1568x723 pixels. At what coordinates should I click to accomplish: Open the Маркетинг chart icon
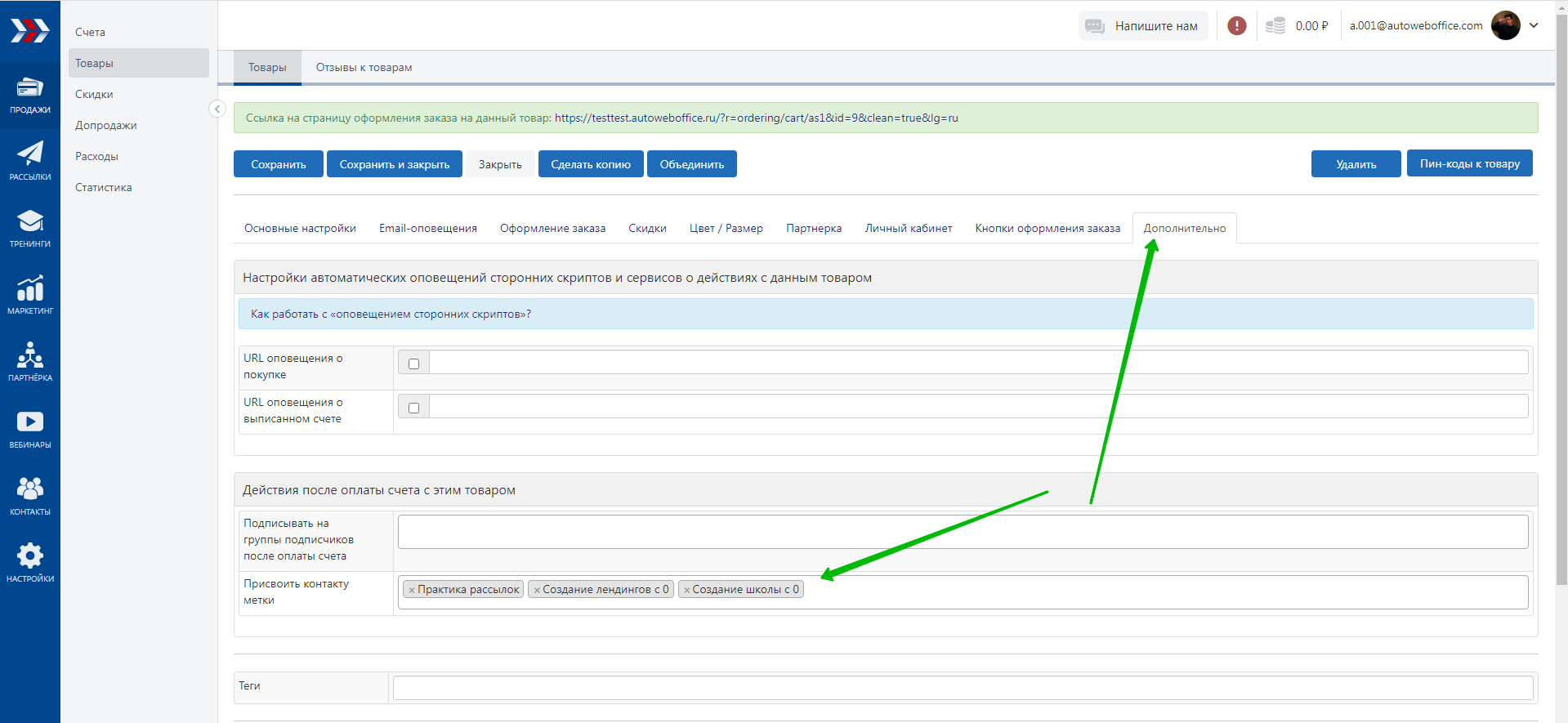pos(30,294)
